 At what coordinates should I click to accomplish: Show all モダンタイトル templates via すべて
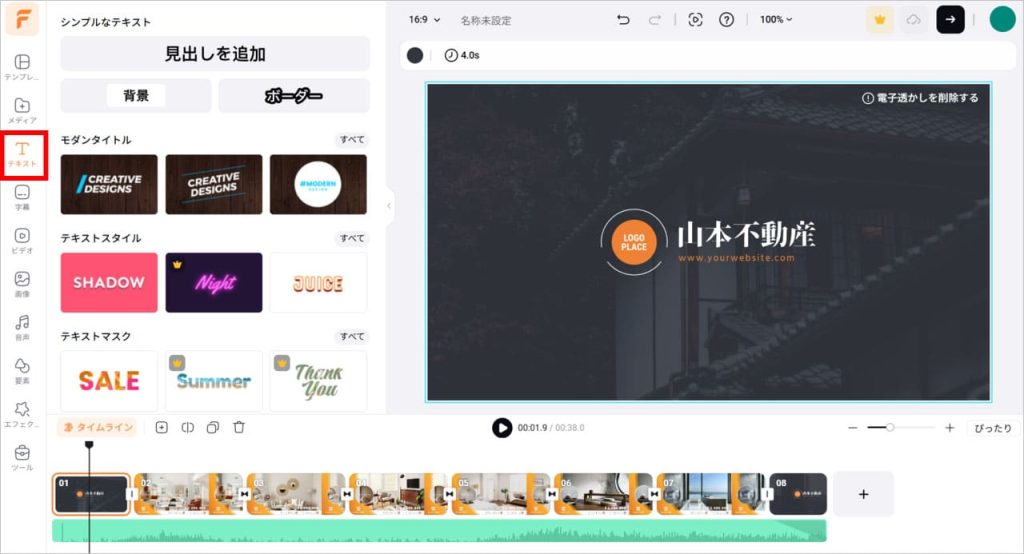click(351, 140)
